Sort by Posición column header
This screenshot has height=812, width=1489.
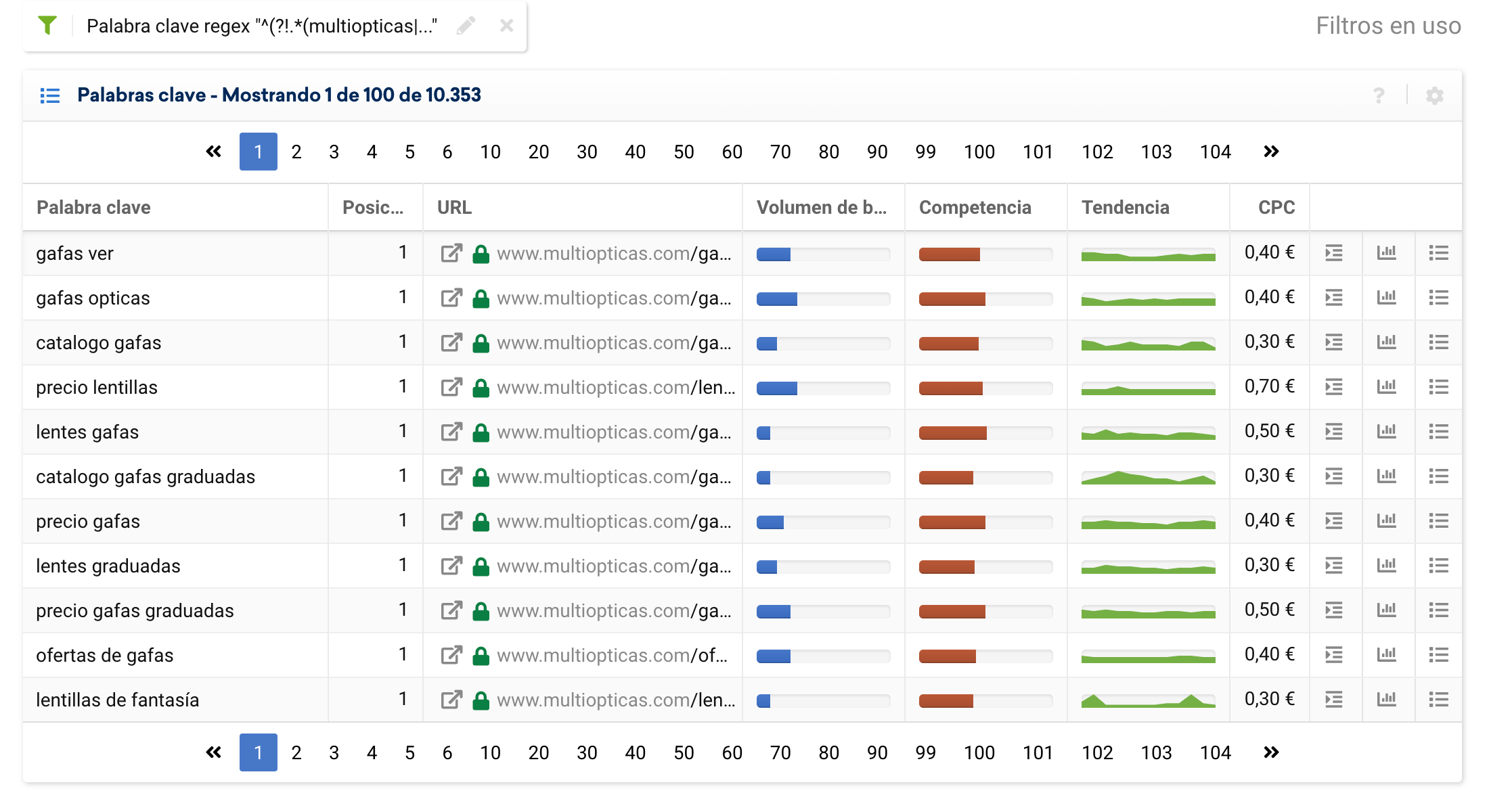[x=373, y=207]
